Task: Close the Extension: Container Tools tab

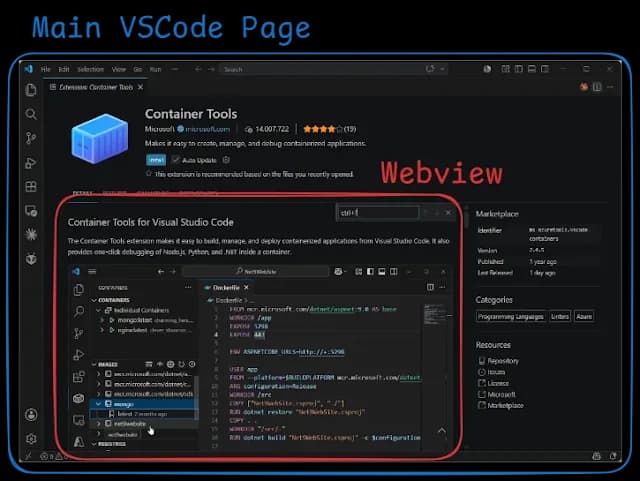Action: (x=140, y=87)
